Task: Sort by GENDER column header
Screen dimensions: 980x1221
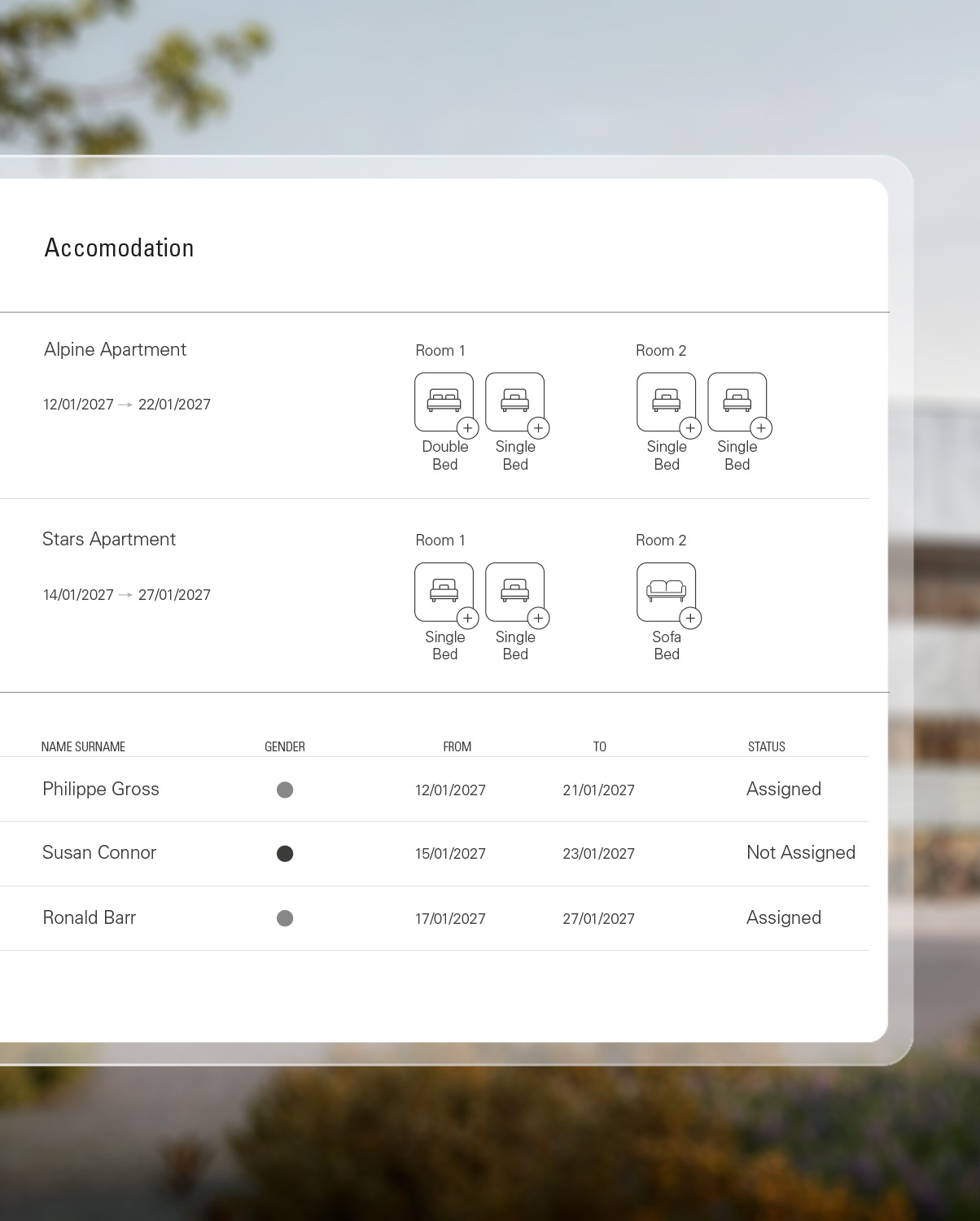Action: pos(285,746)
